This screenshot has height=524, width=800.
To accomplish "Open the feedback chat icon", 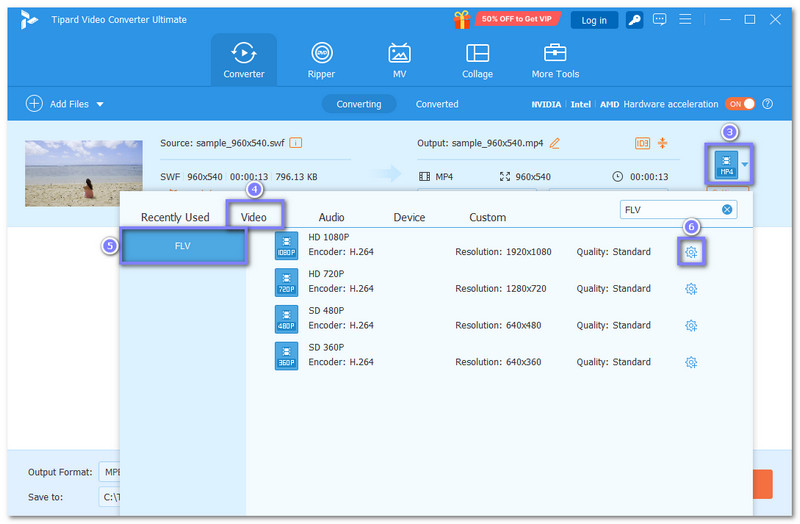I will click(659, 20).
